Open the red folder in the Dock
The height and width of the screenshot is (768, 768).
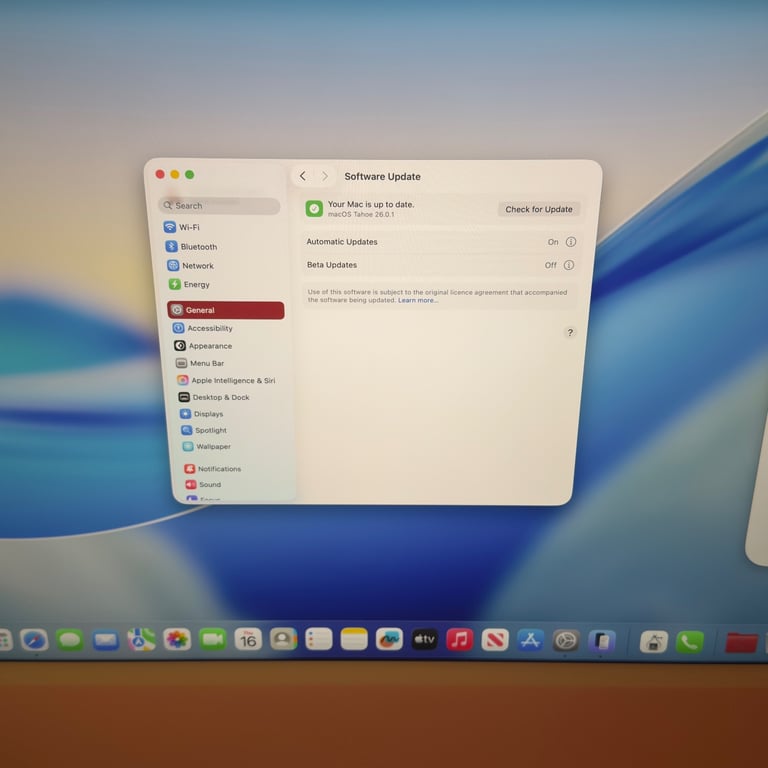pos(741,642)
